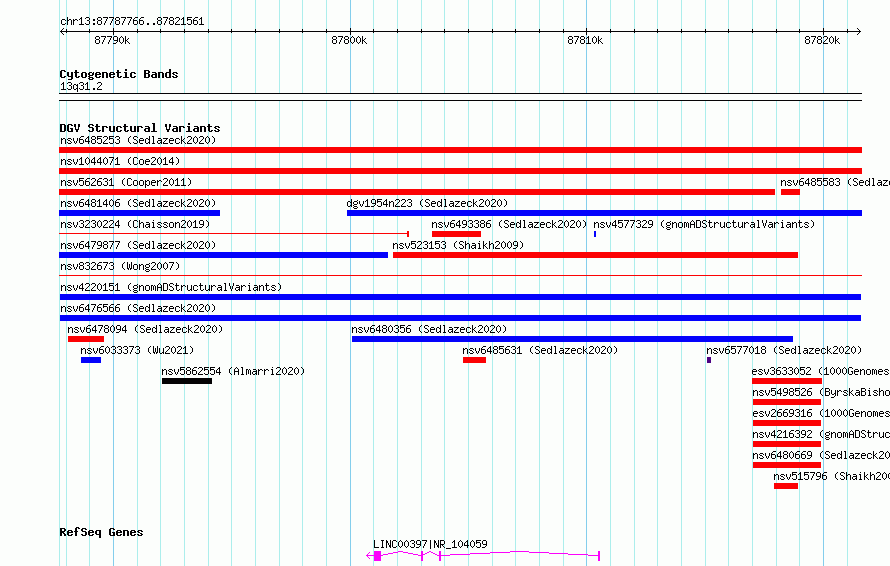Screen dimensions: 890x566
Task: Select the nsv4220151 gnomADStructuralVariants label
Action: [x=171, y=287]
